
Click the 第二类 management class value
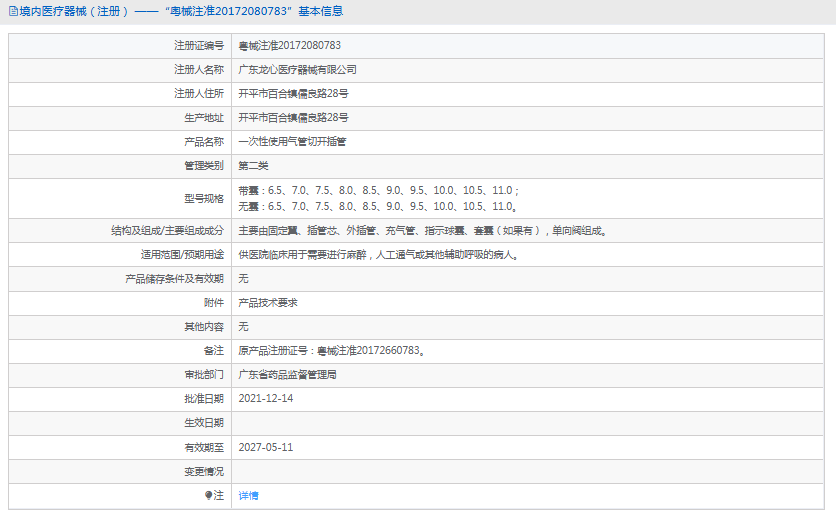tap(253, 166)
